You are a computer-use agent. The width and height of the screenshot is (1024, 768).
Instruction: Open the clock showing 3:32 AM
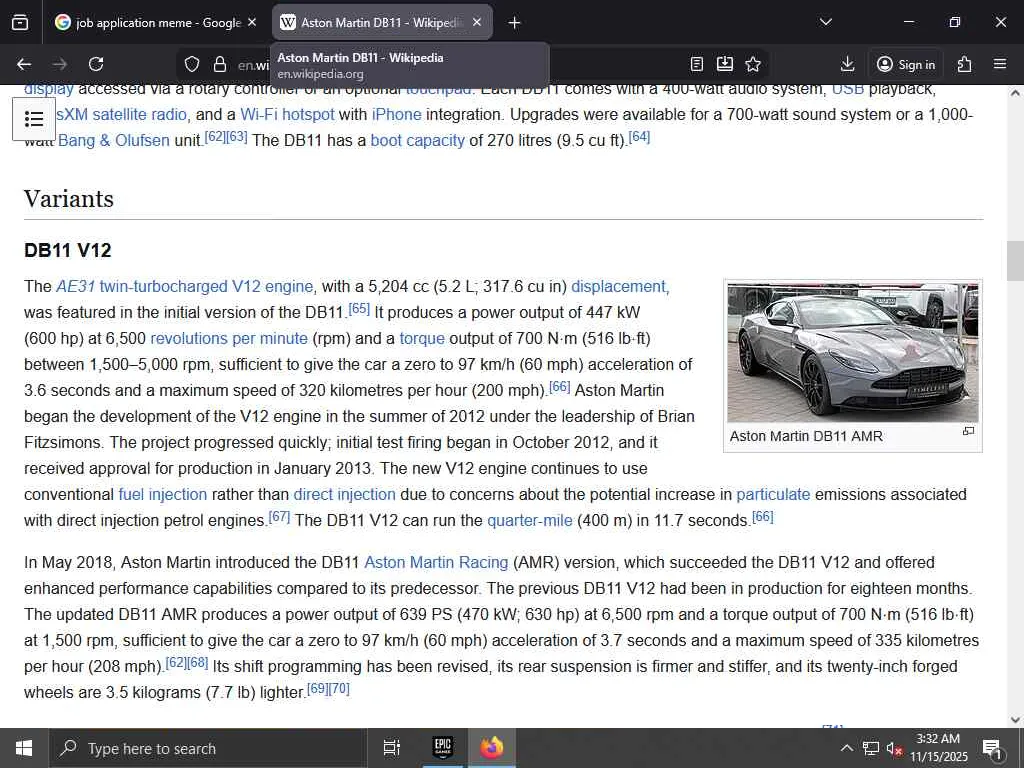pos(938,748)
